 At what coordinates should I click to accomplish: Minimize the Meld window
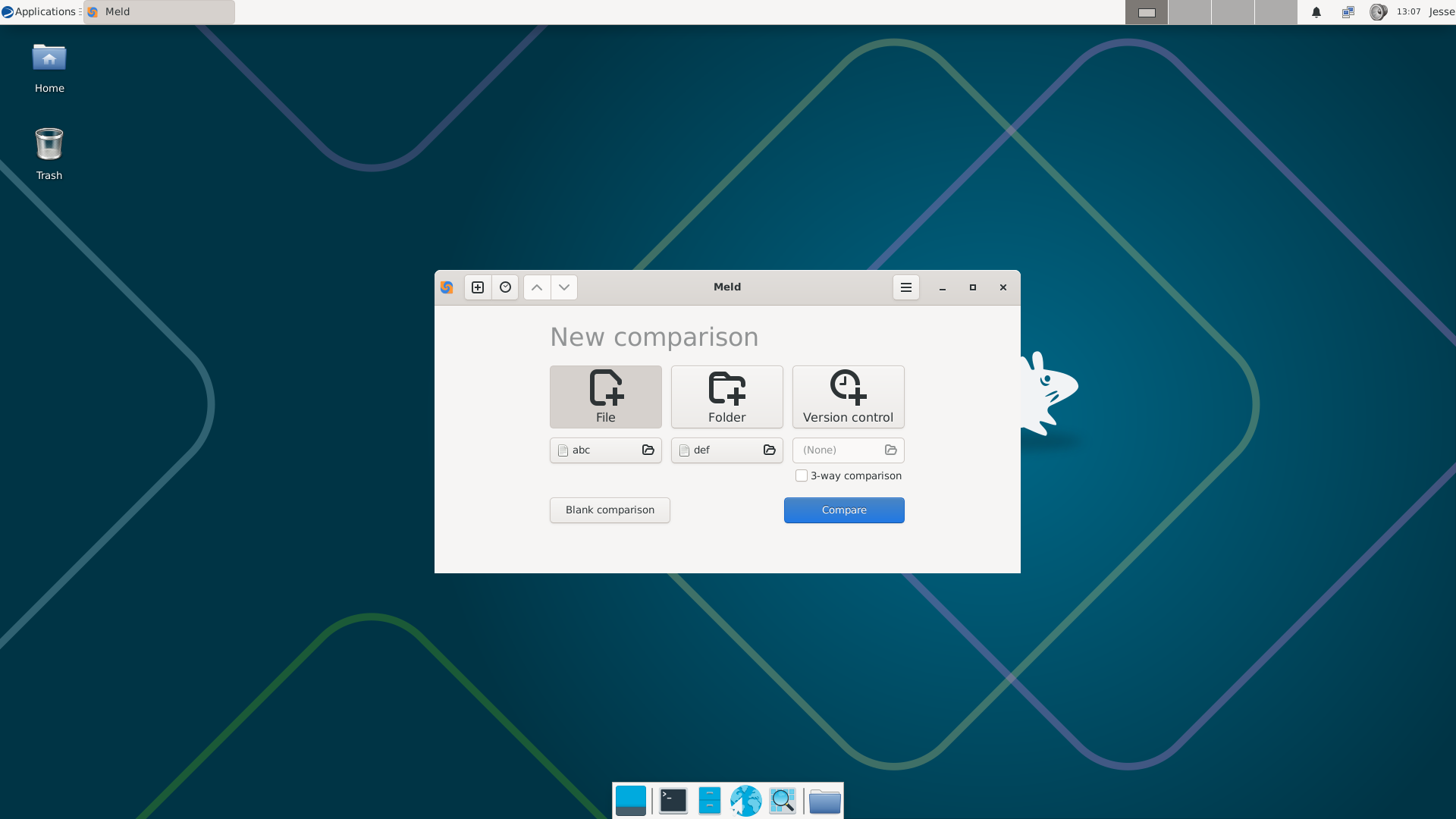point(943,287)
